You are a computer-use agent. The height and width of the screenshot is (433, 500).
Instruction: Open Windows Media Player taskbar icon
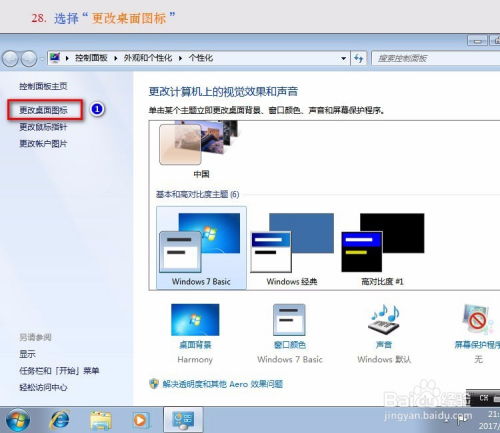click(x=140, y=420)
